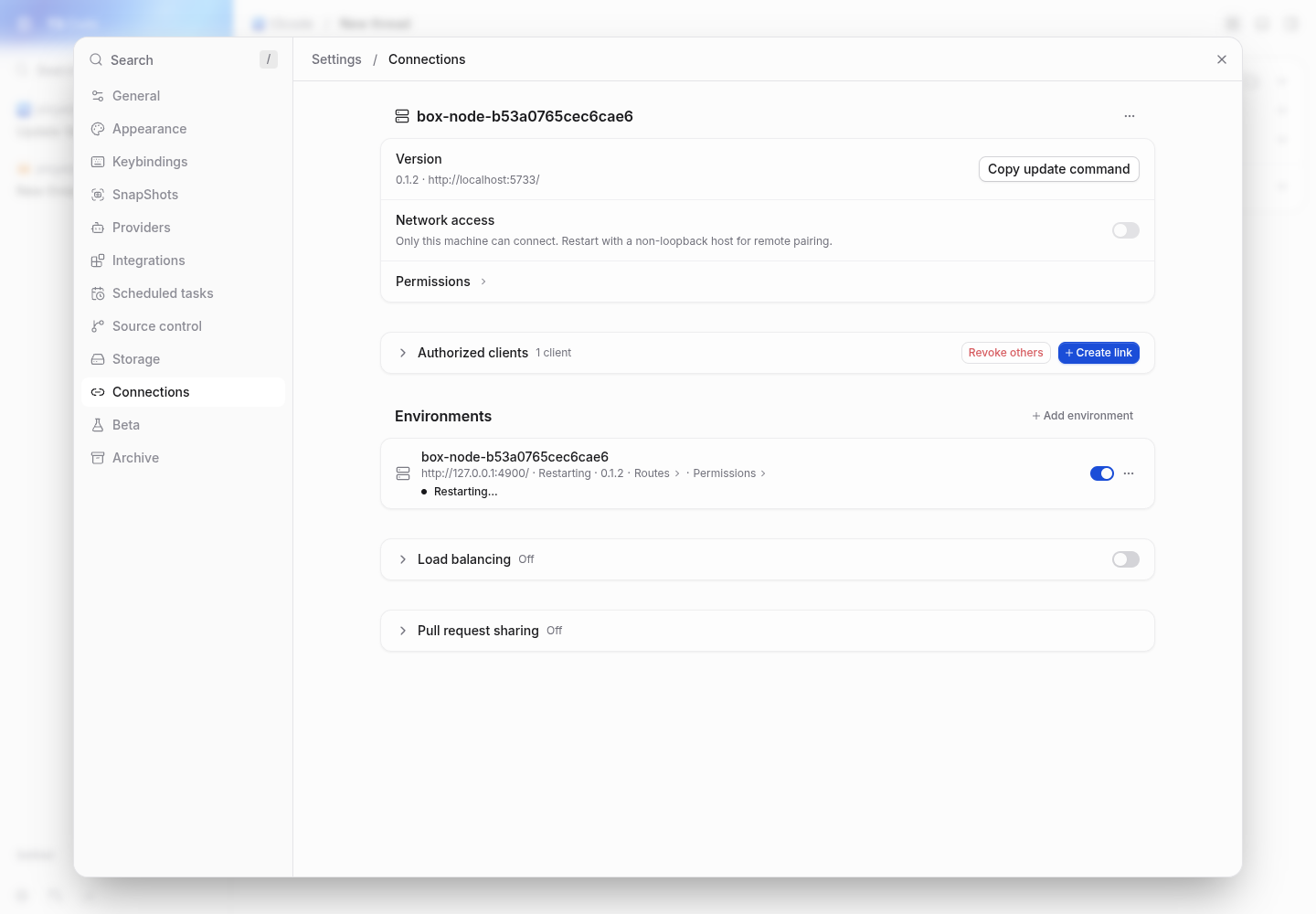Click the Scheduled tasks calendar icon
Screen dimensions: 1316x914
tap(98, 293)
